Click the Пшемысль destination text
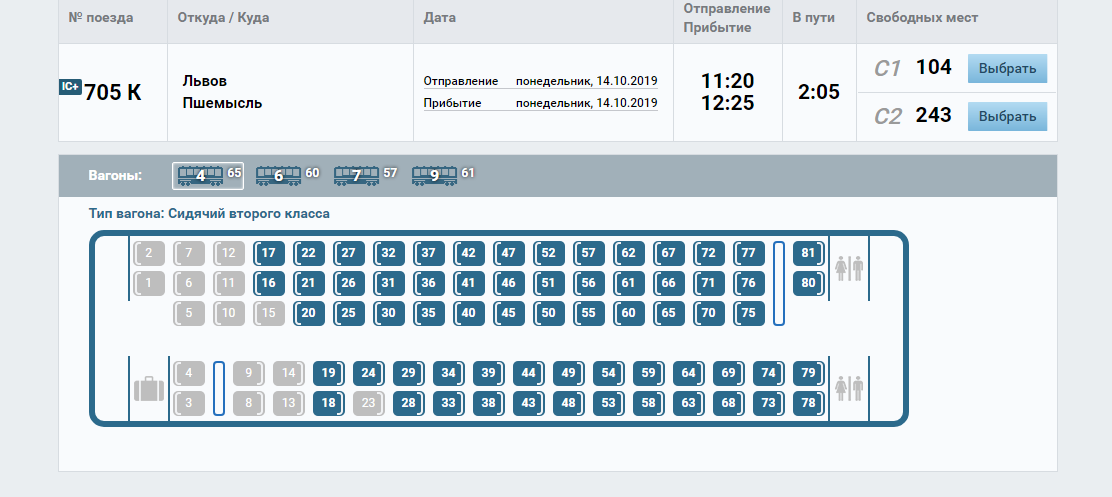The height and width of the screenshot is (497, 1112). 223,104
